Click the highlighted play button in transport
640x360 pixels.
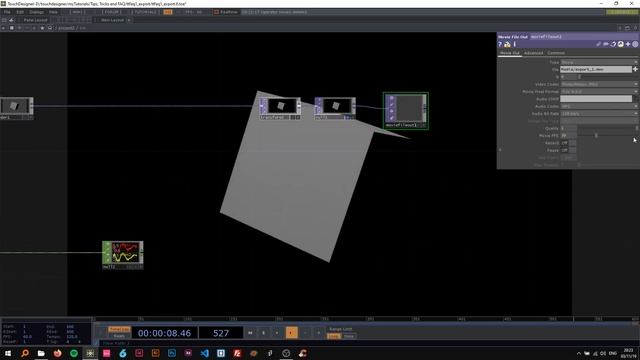tap(291, 333)
